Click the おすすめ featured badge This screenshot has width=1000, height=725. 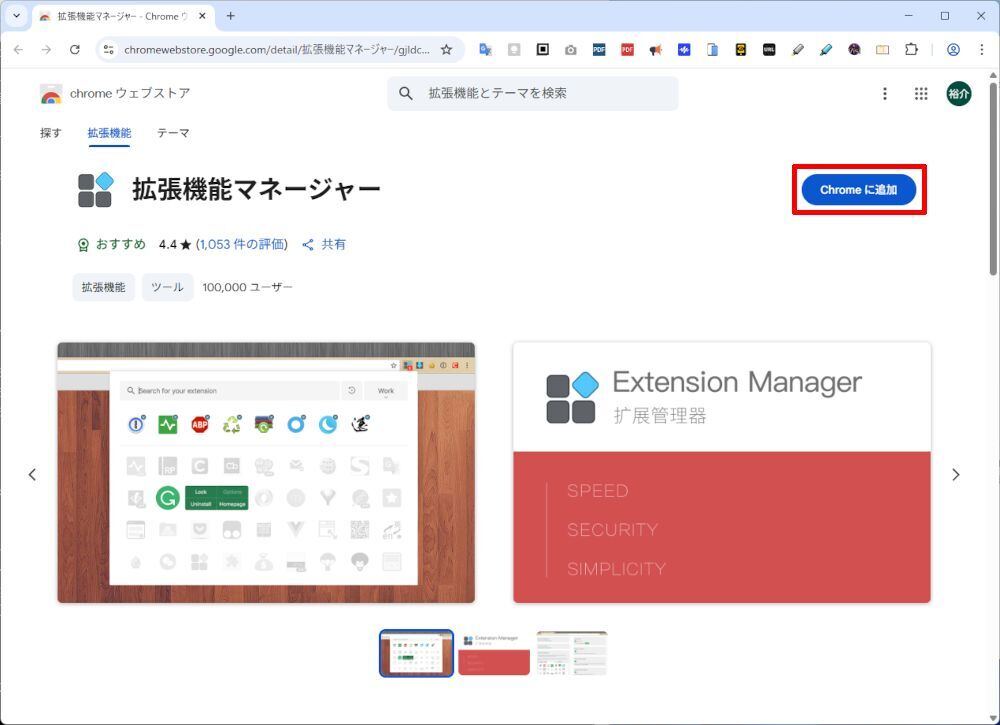(112, 244)
